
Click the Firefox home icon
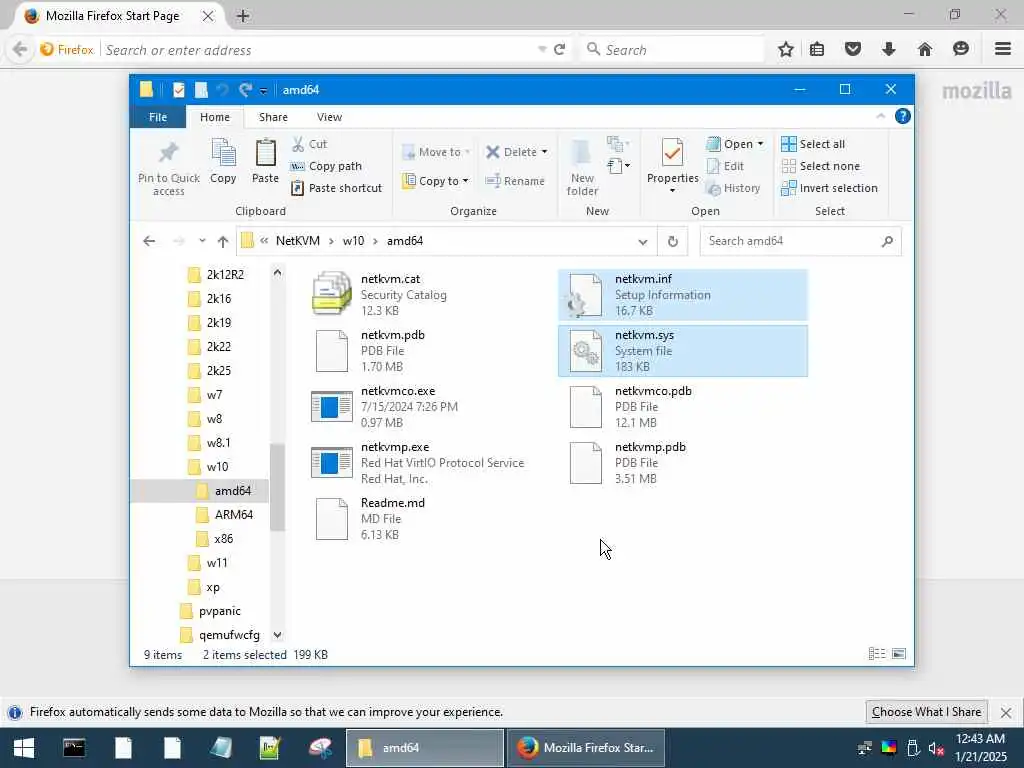(925, 49)
